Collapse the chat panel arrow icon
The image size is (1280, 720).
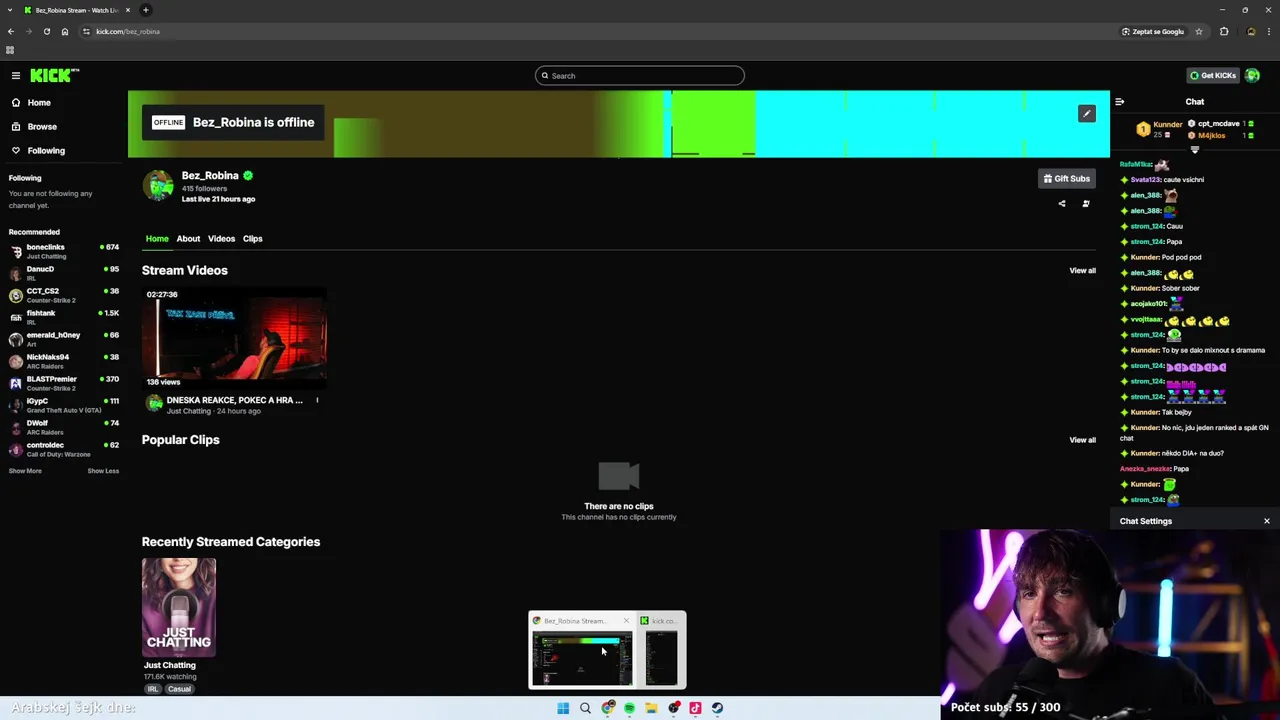pos(1119,101)
